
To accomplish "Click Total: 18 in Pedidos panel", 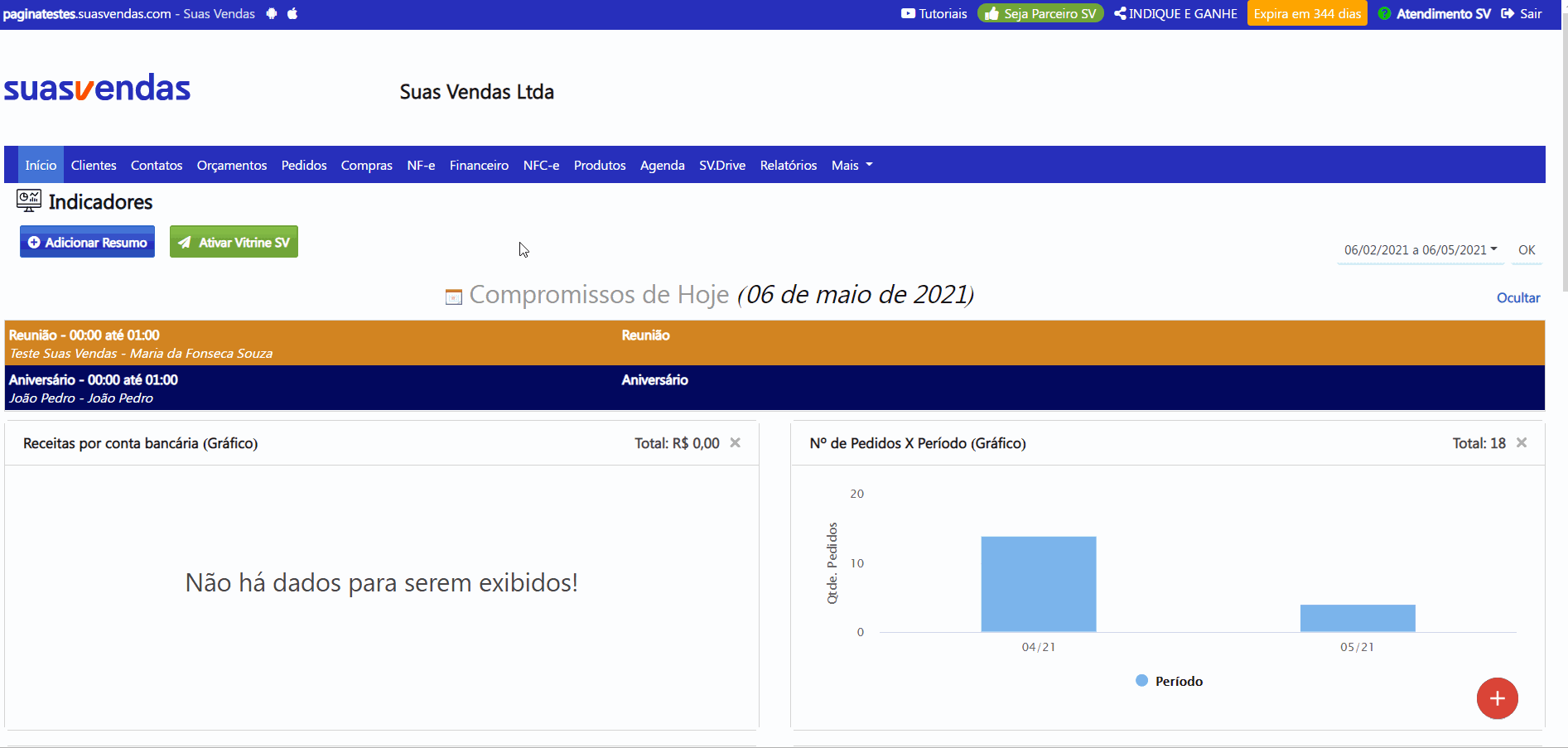I will tap(1479, 443).
